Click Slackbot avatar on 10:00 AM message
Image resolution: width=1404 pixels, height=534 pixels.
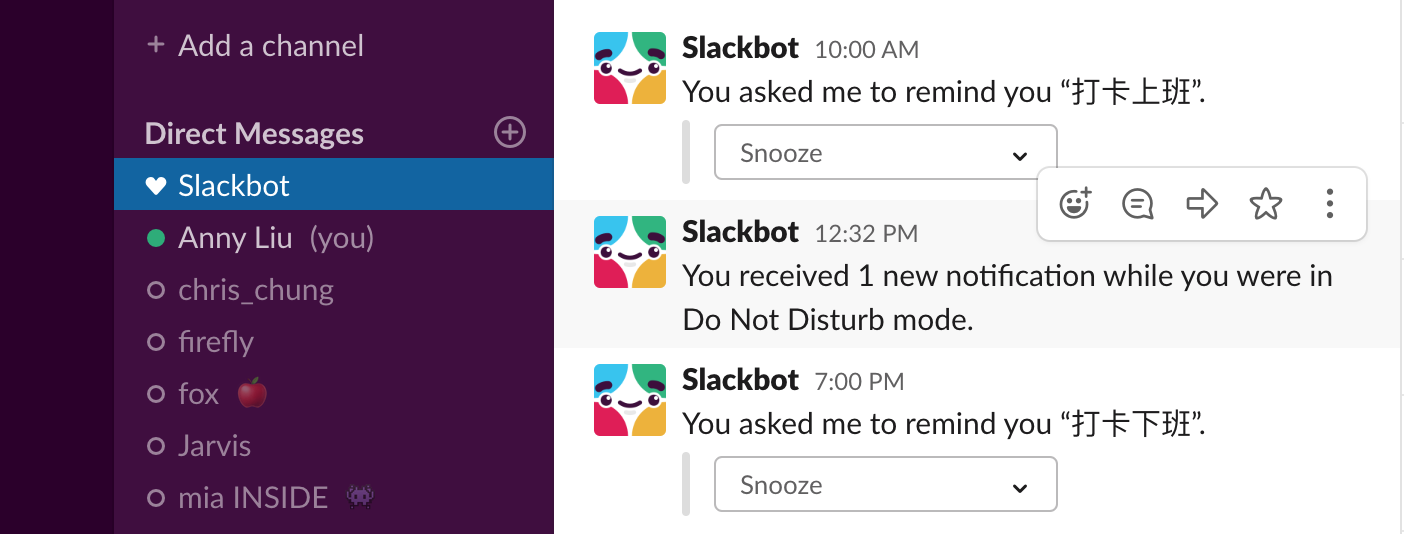tap(630, 68)
